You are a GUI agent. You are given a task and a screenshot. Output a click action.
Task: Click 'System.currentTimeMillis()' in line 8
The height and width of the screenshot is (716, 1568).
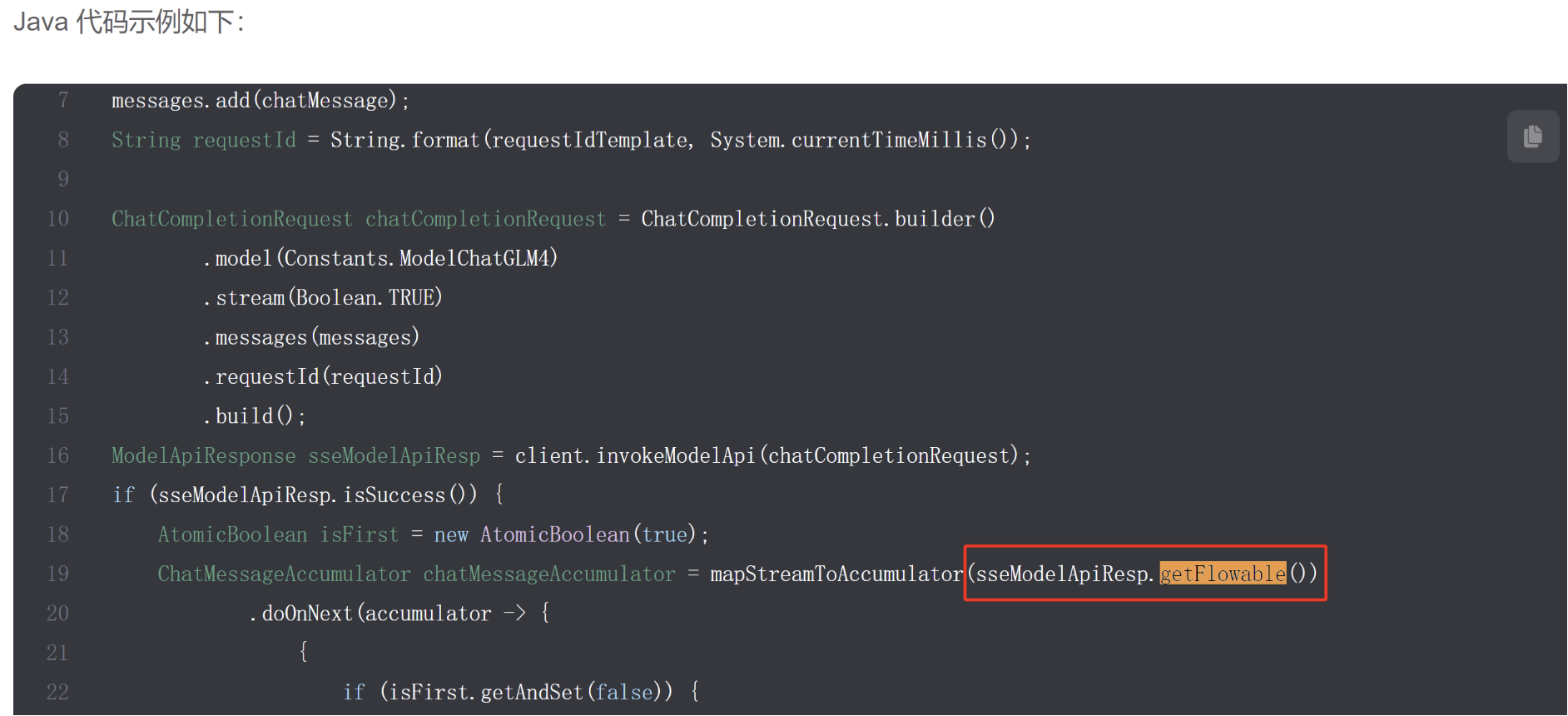[864, 140]
